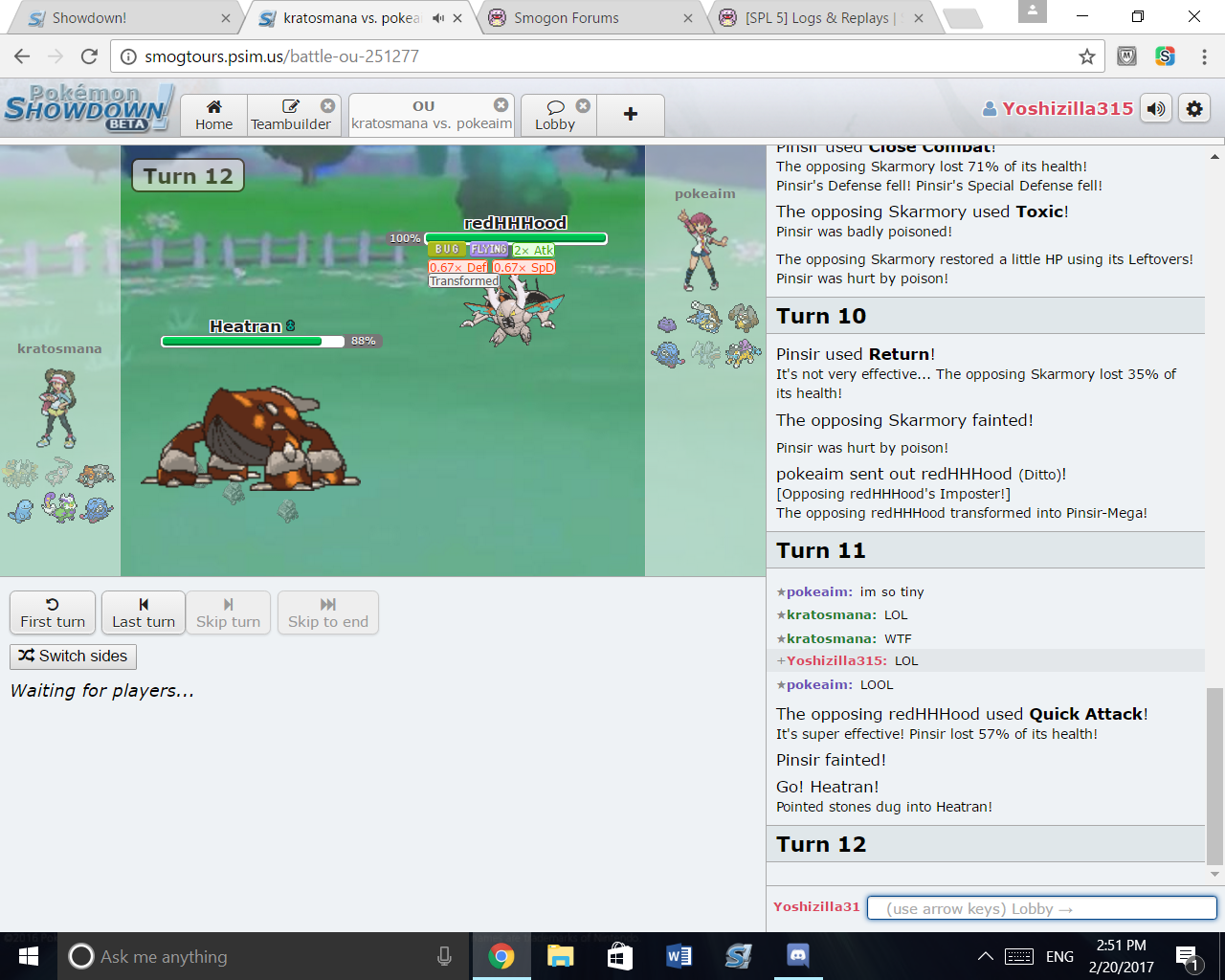This screenshot has height=980, width=1225.
Task: Mute audio on kratosmana browser tab
Action: (437, 18)
